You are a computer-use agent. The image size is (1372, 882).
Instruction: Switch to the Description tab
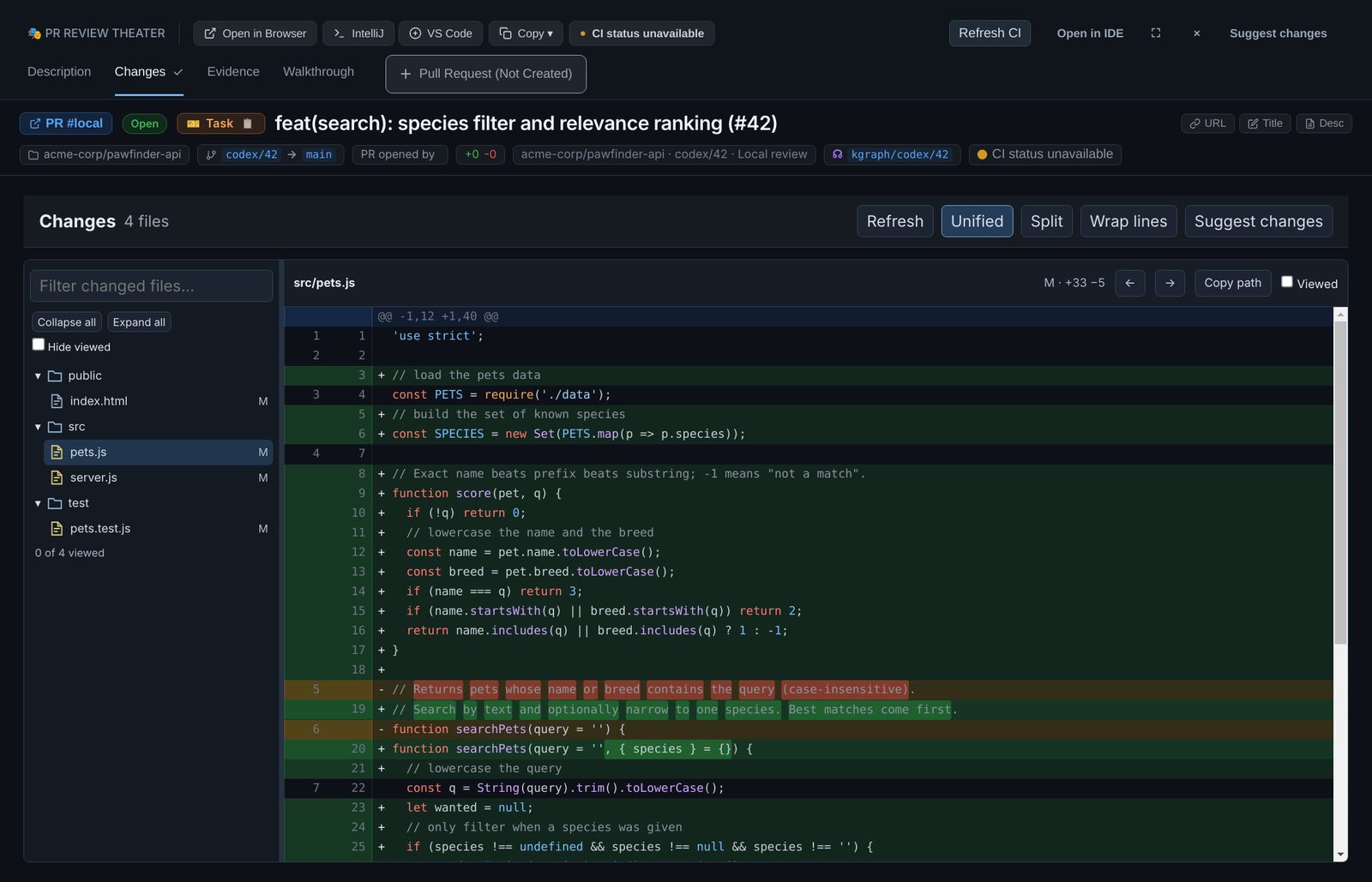point(59,72)
